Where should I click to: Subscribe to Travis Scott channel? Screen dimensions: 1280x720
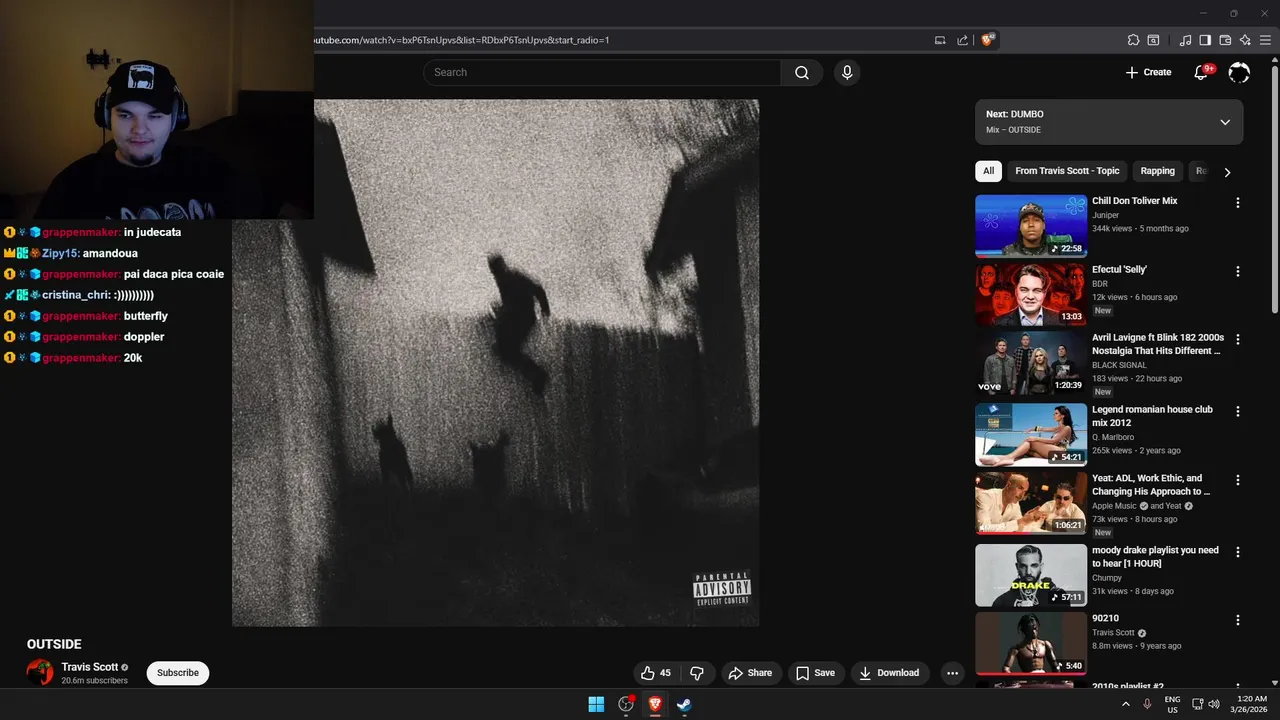(x=178, y=673)
